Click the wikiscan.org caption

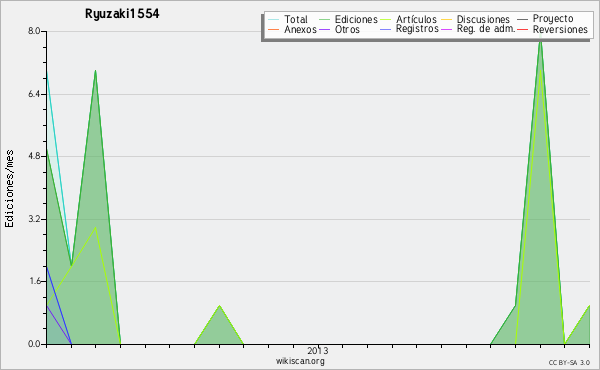[300, 361]
